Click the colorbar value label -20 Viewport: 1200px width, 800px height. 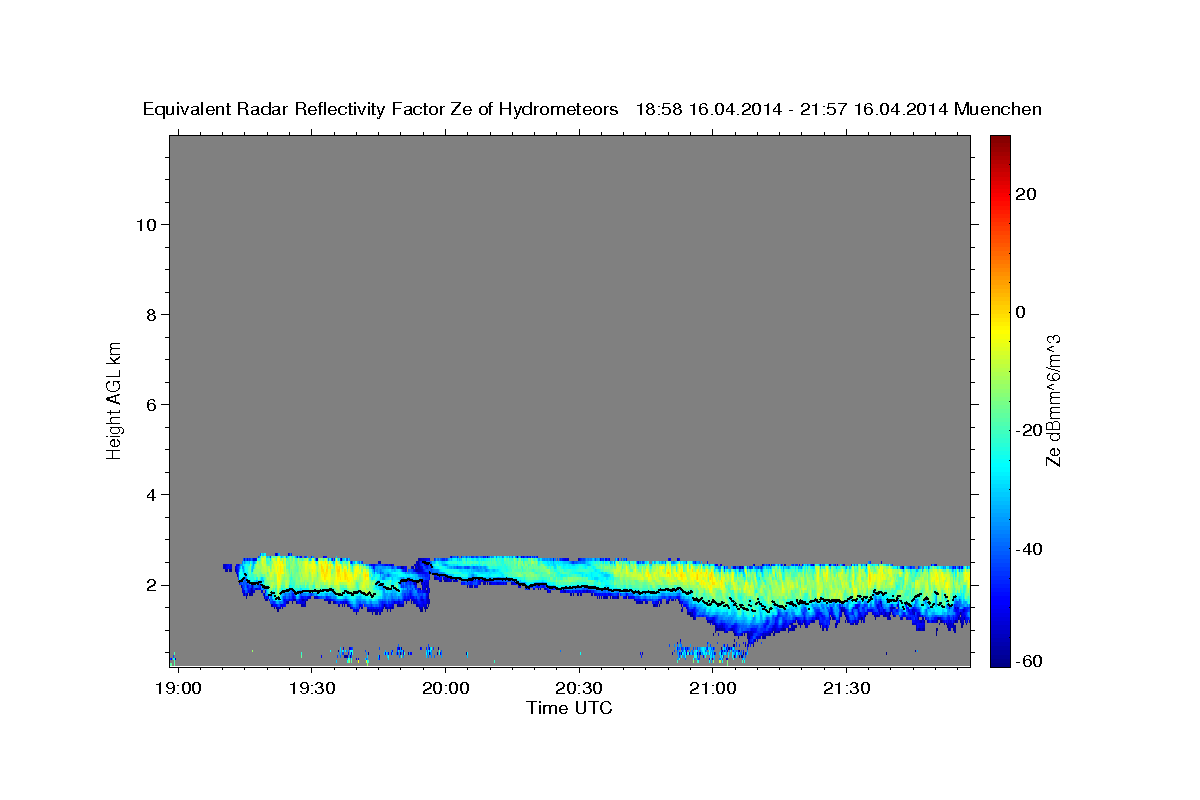click(x=1028, y=430)
